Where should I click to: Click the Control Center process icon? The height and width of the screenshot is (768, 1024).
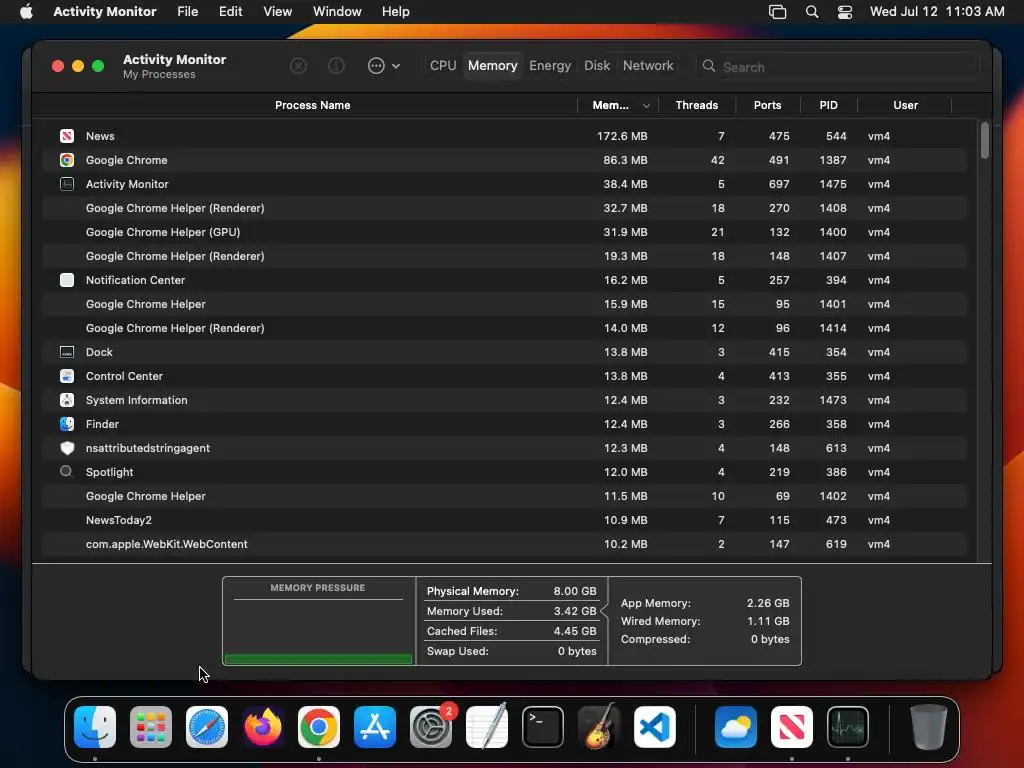click(67, 376)
